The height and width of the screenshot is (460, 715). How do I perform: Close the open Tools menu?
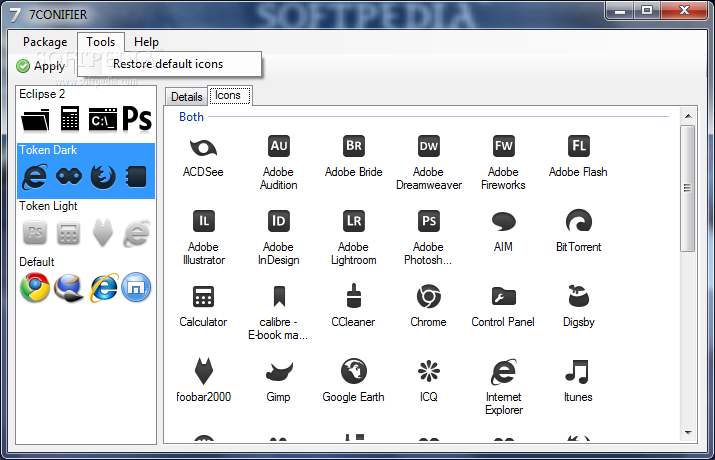(x=101, y=42)
